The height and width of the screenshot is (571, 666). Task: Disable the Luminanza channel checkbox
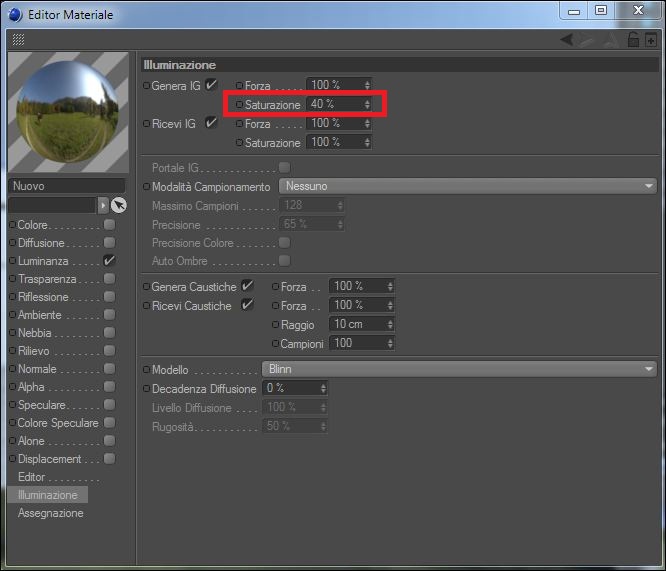click(110, 260)
